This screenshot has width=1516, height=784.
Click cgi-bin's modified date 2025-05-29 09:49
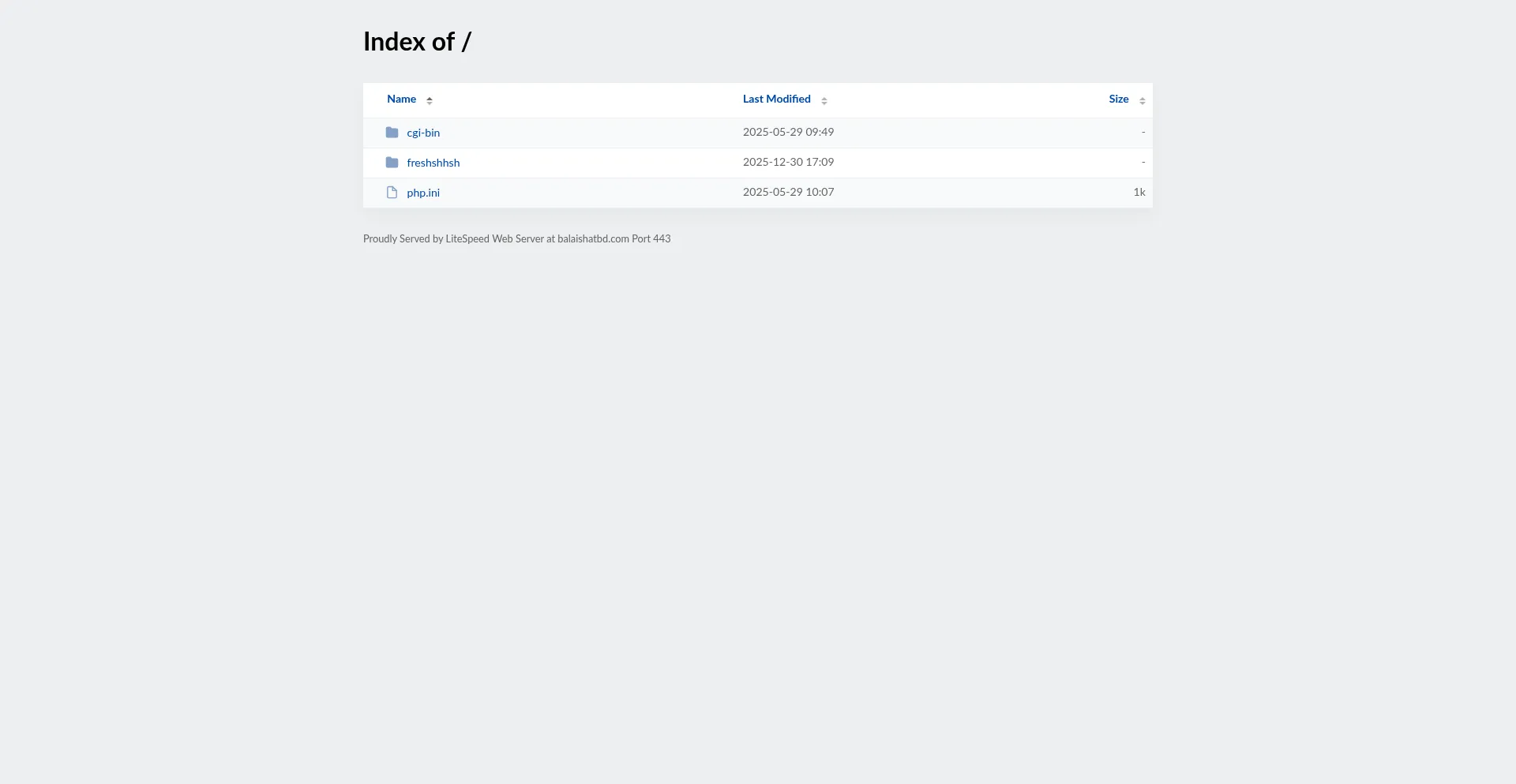(788, 133)
